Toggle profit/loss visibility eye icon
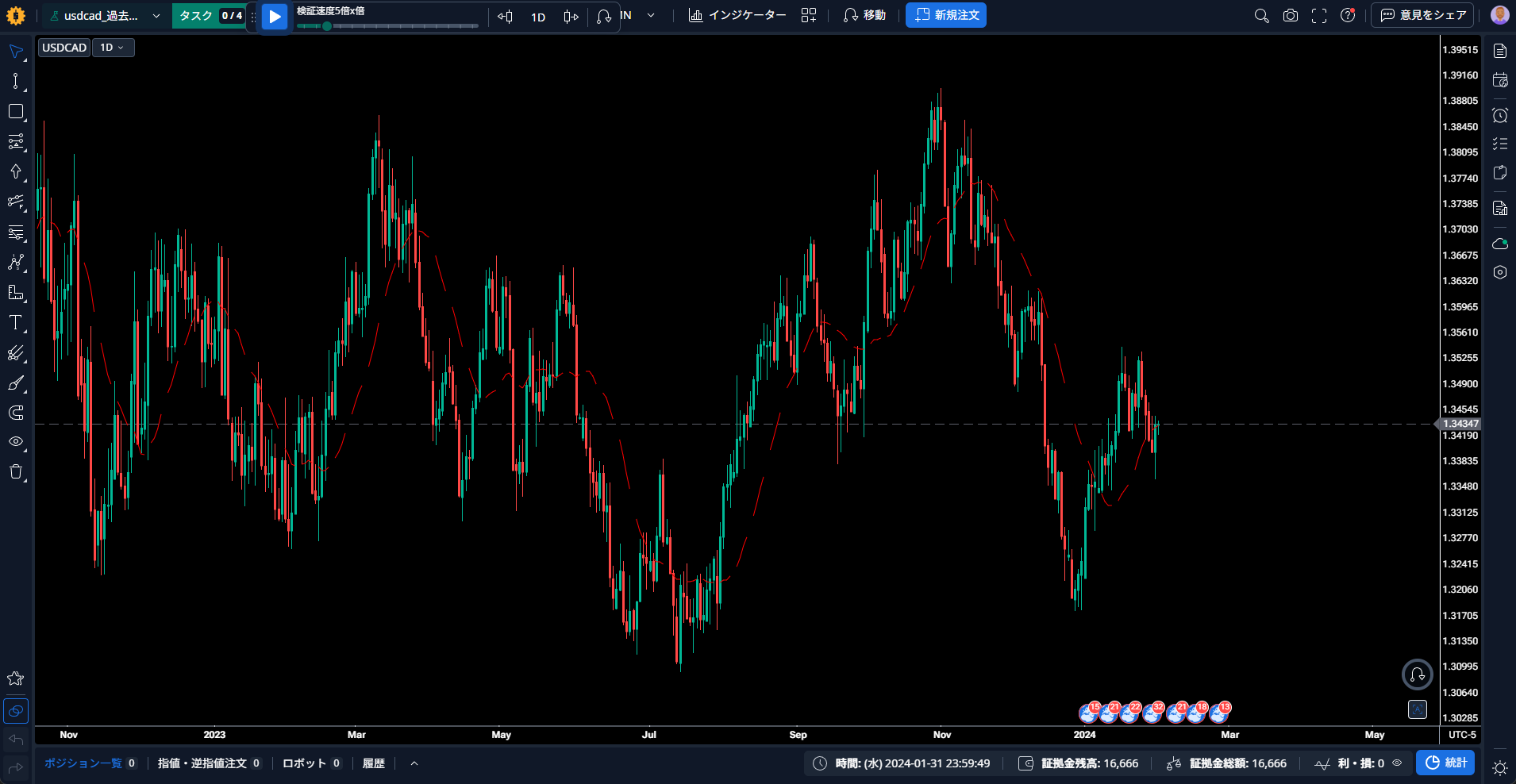 coord(1397,763)
